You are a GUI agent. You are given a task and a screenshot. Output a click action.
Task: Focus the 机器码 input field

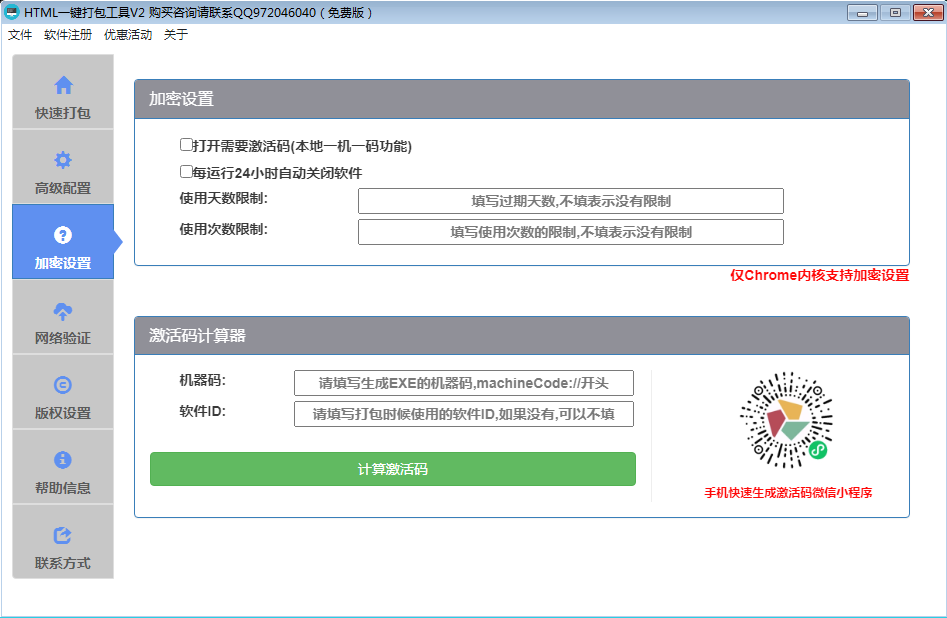coord(463,383)
